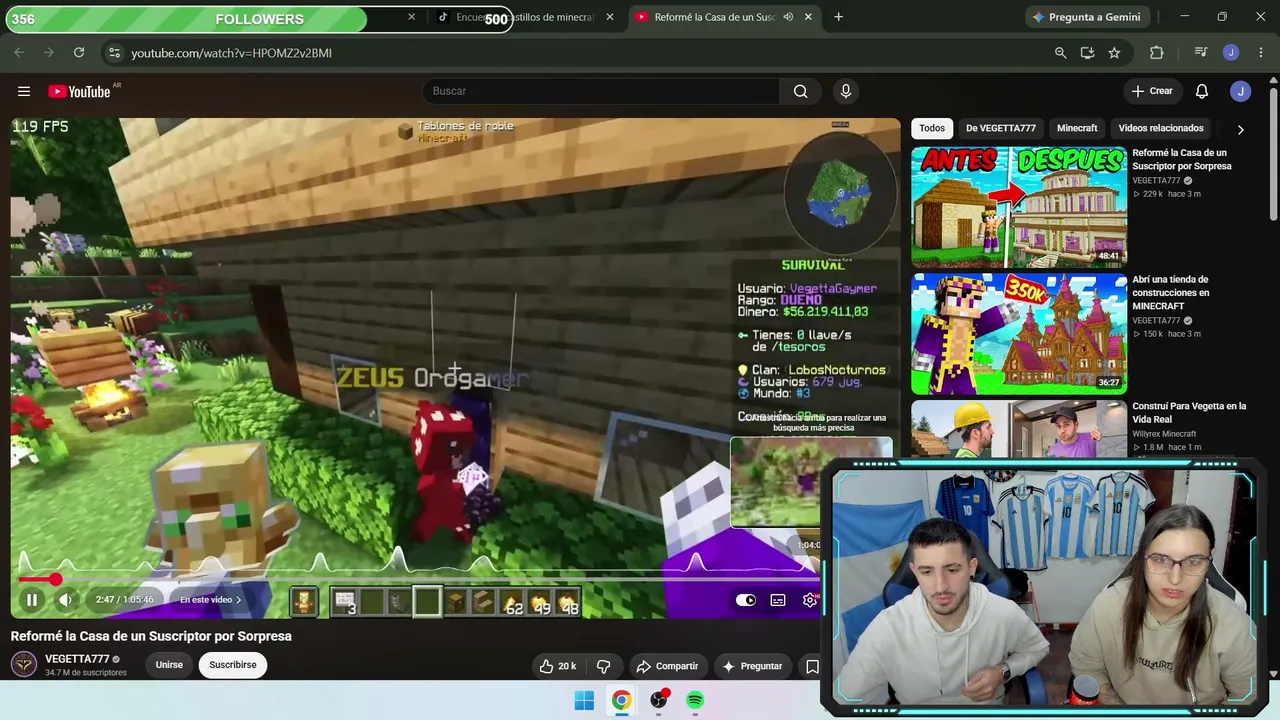Bookmark this page with the star

[1114, 53]
